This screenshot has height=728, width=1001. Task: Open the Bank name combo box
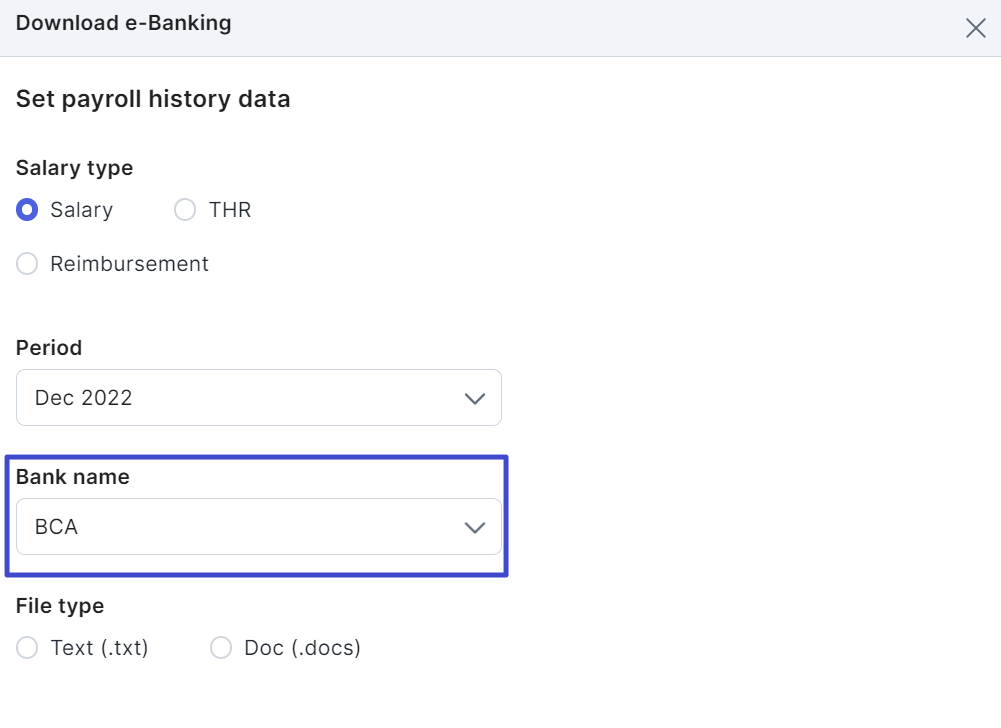[258, 527]
